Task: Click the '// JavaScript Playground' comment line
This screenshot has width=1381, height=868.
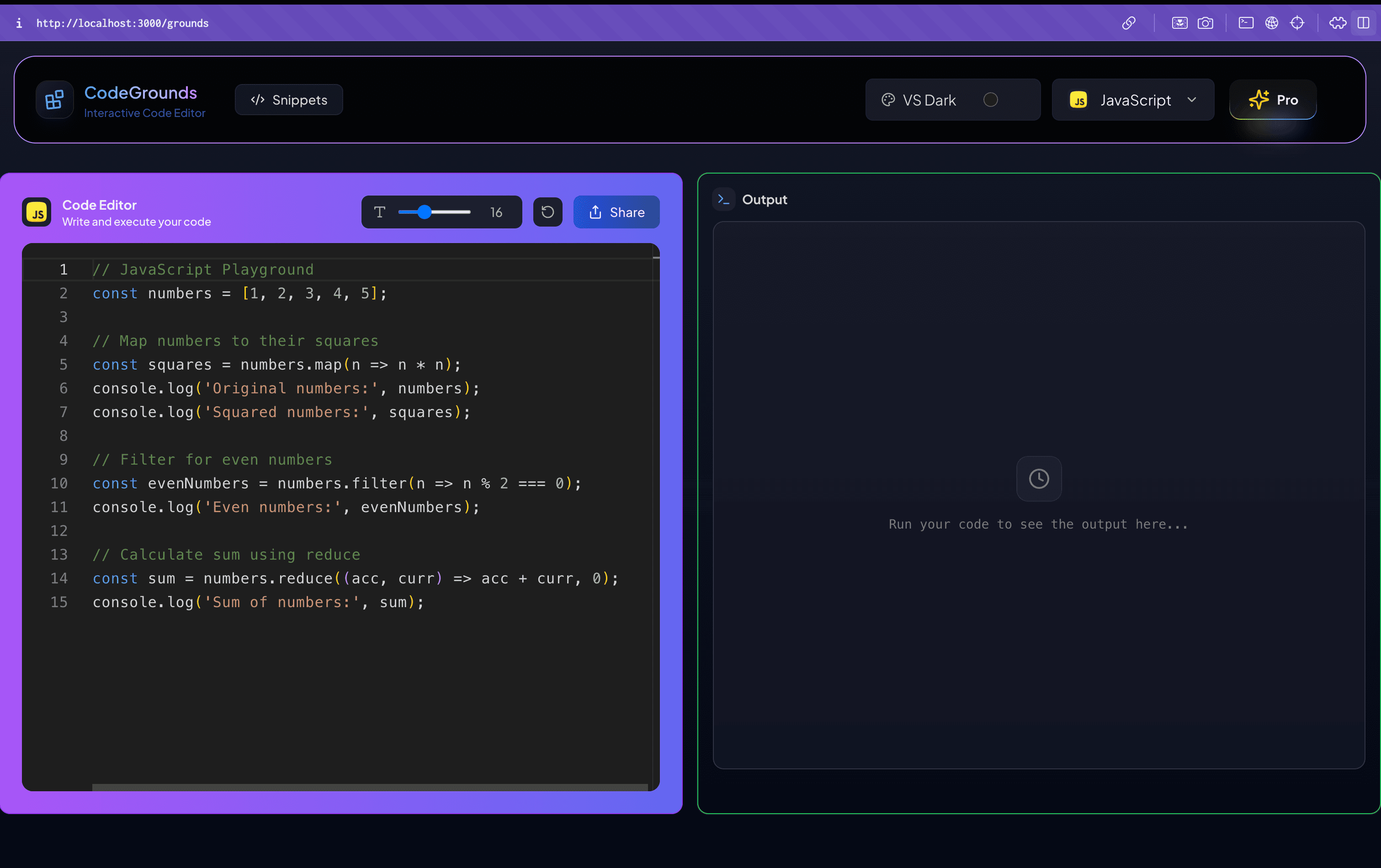Action: pos(203,270)
